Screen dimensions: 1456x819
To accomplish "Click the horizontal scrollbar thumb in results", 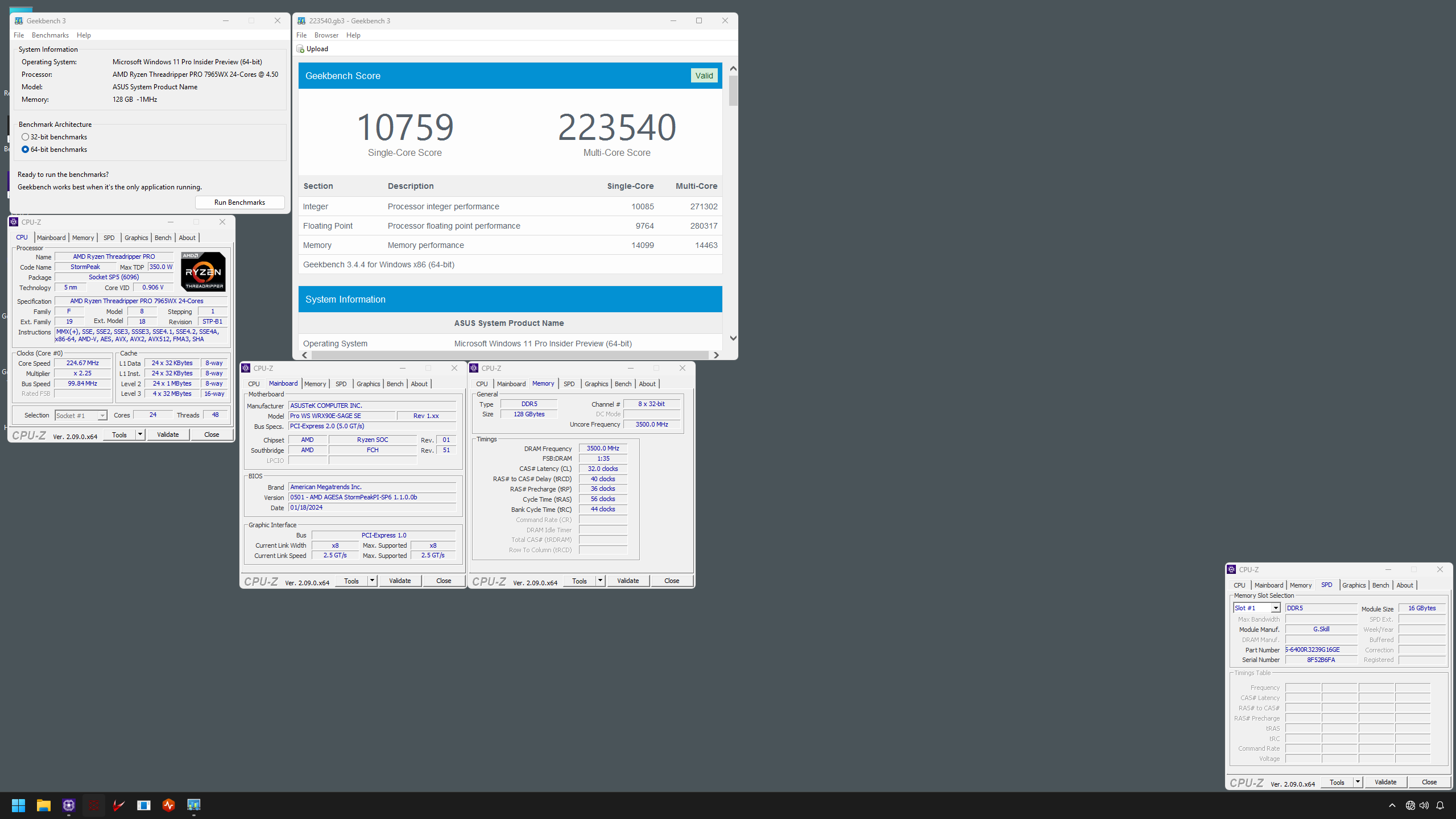I will 510,355.
